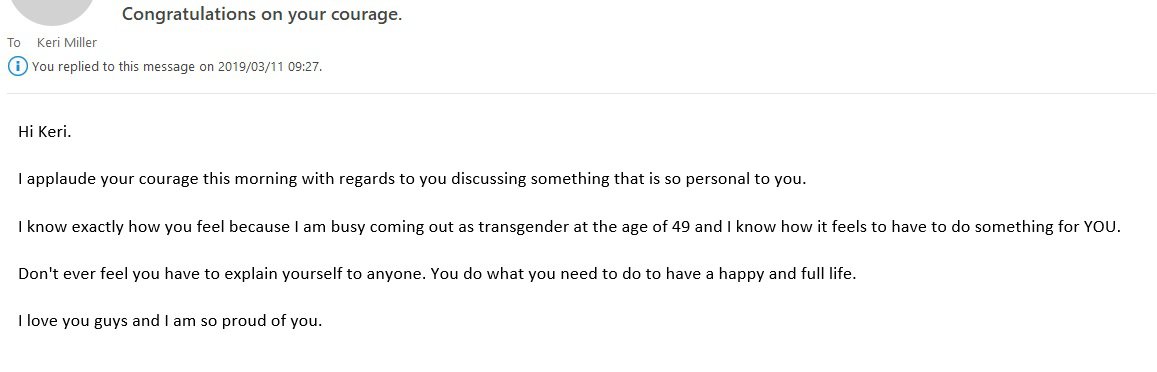Screen dimensions: 1157x372
Task: Click the 'To' label in the header
Action: [14, 43]
